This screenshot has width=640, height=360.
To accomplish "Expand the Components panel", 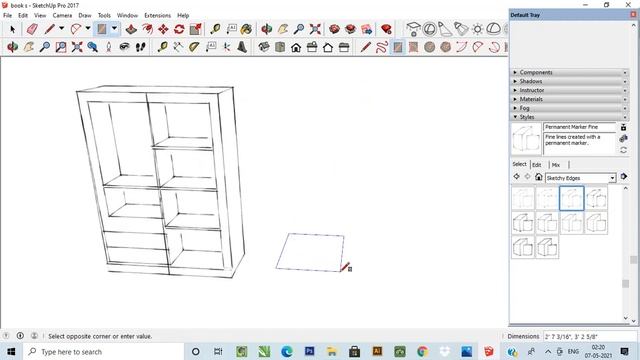I will [x=570, y=72].
